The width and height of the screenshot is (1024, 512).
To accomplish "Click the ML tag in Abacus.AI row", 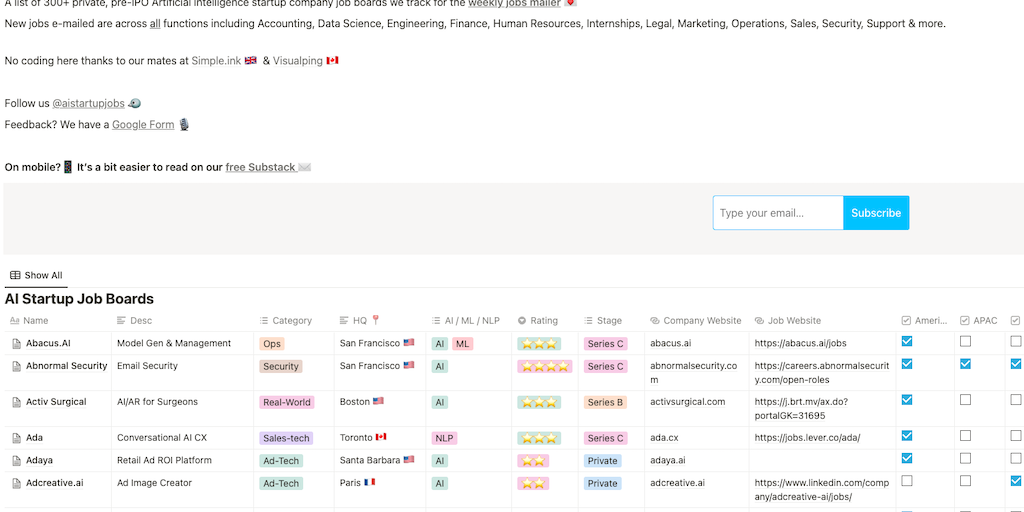I will [x=462, y=344].
